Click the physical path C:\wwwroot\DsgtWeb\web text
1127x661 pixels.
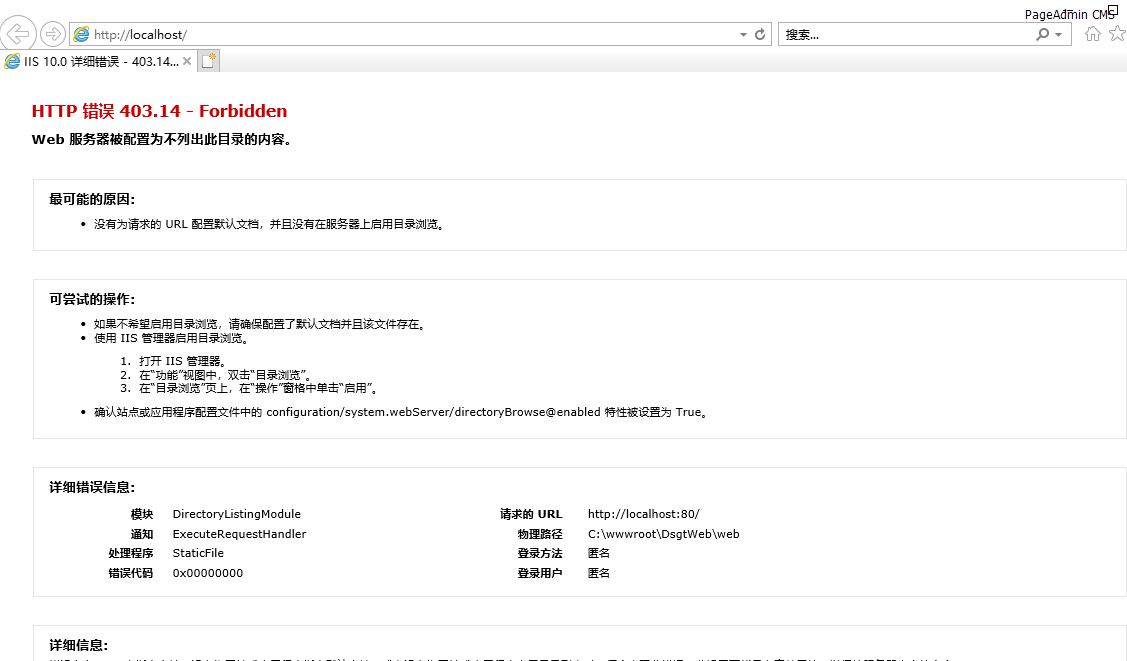click(663, 534)
